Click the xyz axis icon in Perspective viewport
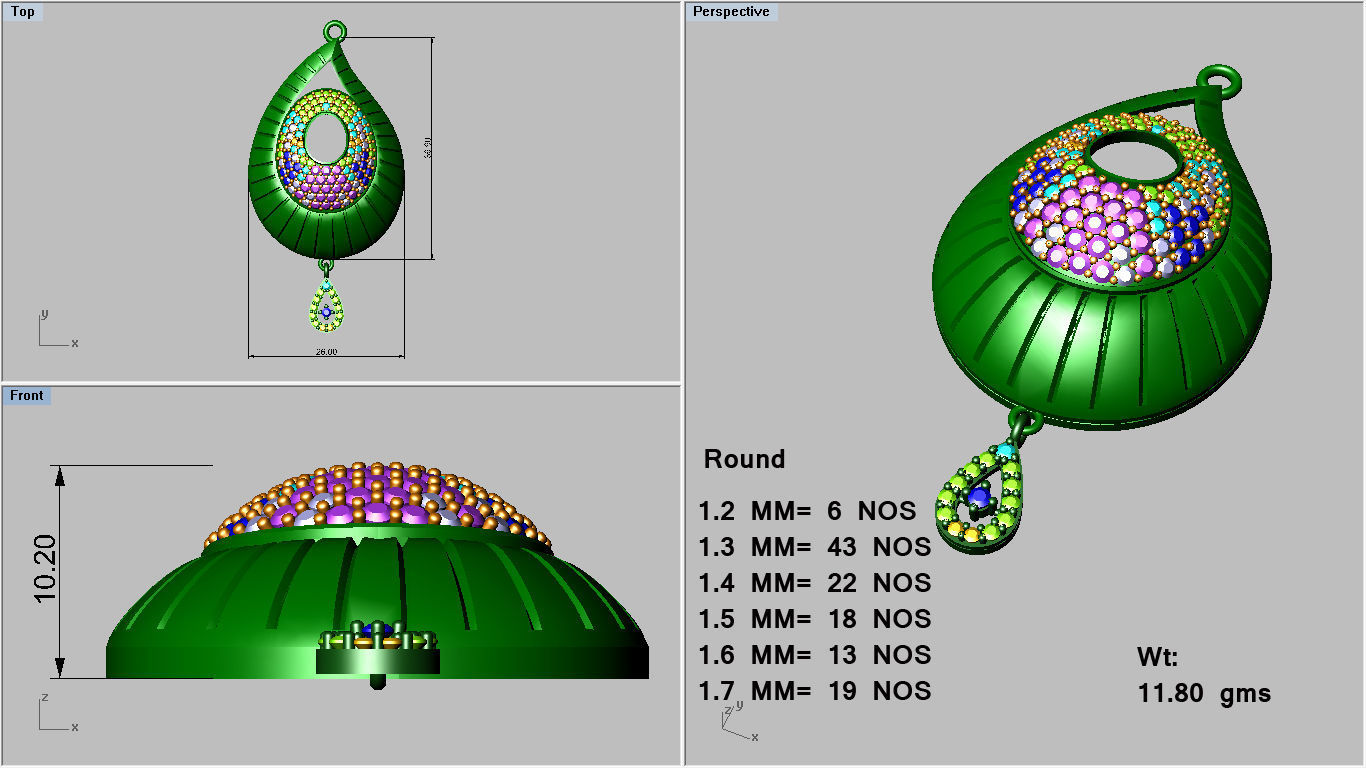This screenshot has height=768, width=1366. [x=738, y=722]
